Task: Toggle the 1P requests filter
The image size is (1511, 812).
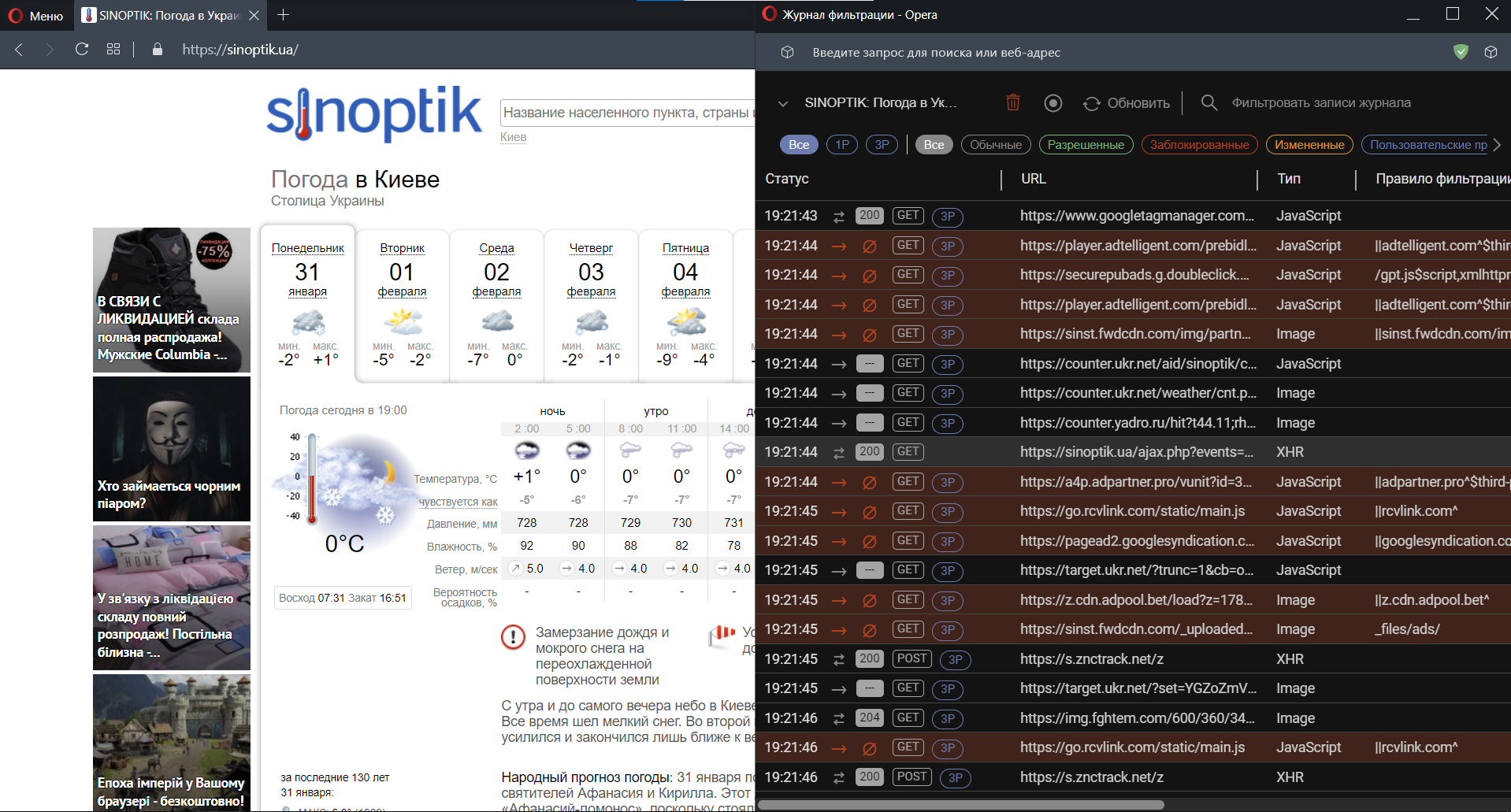Action: click(841, 144)
